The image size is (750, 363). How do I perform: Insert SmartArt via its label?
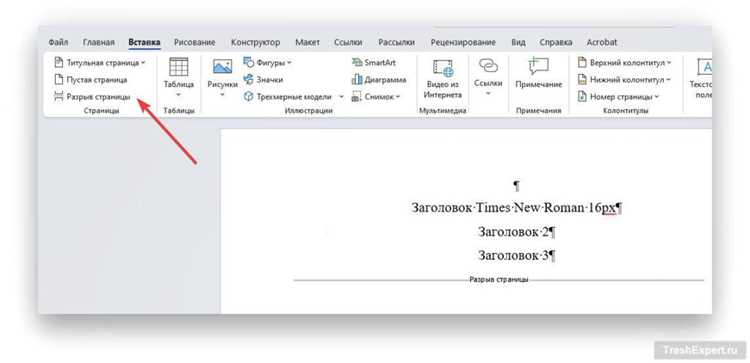coord(380,63)
